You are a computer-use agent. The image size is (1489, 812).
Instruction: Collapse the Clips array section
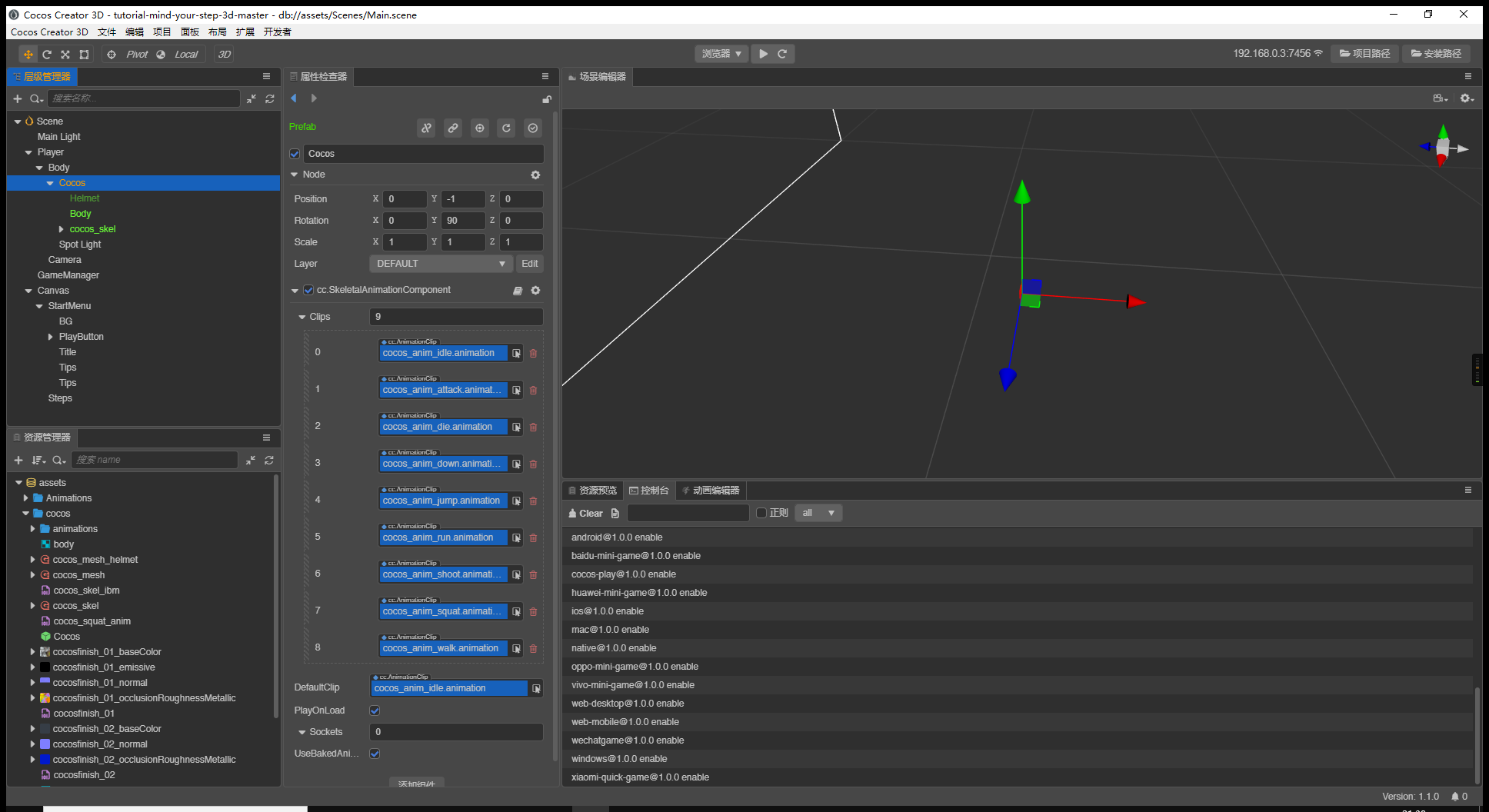tap(302, 317)
